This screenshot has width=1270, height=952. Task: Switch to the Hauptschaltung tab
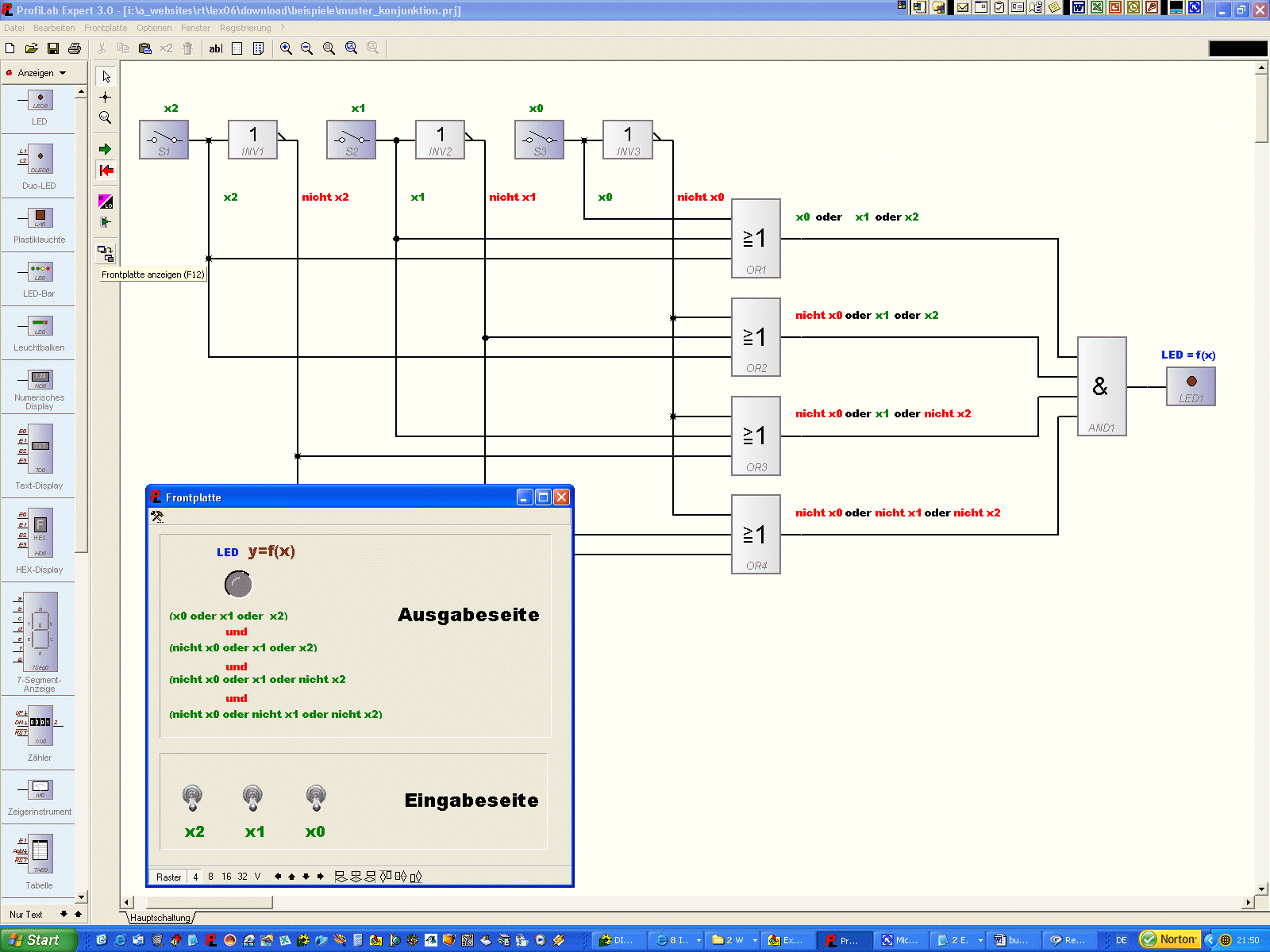click(x=160, y=918)
